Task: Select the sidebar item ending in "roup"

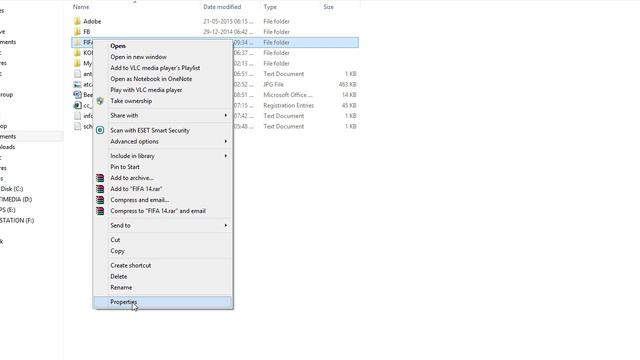Action: [x=7, y=94]
